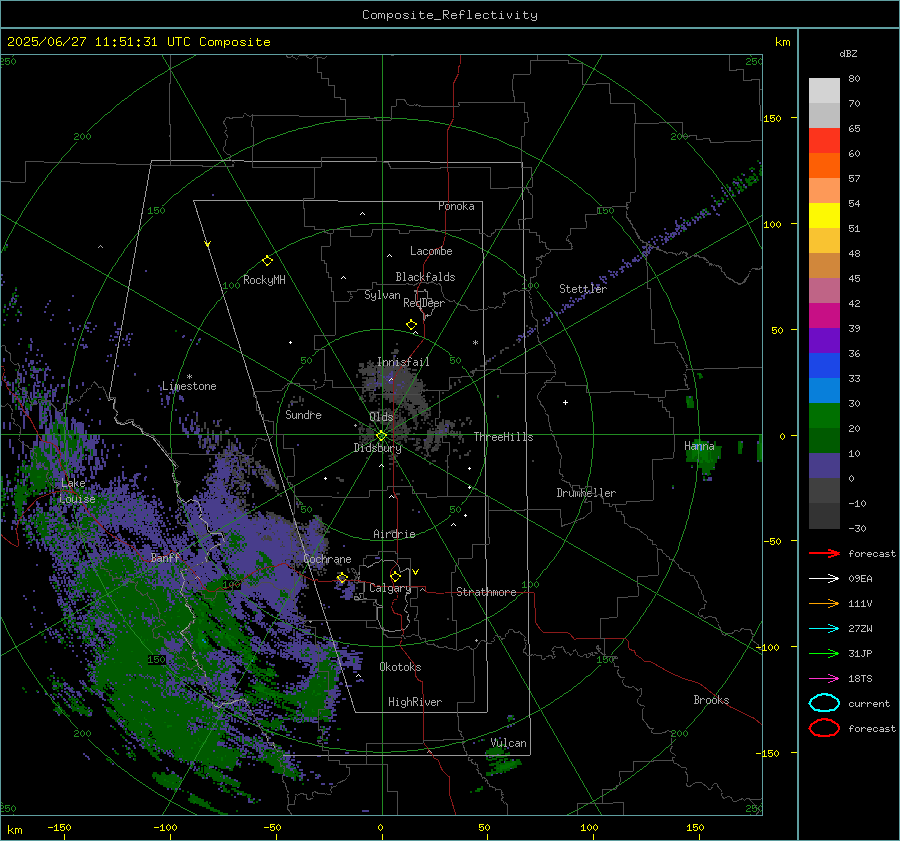This screenshot has width=900, height=841.
Task: Select the 80 dBZ white color swatch
Action: pyautogui.click(x=824, y=91)
